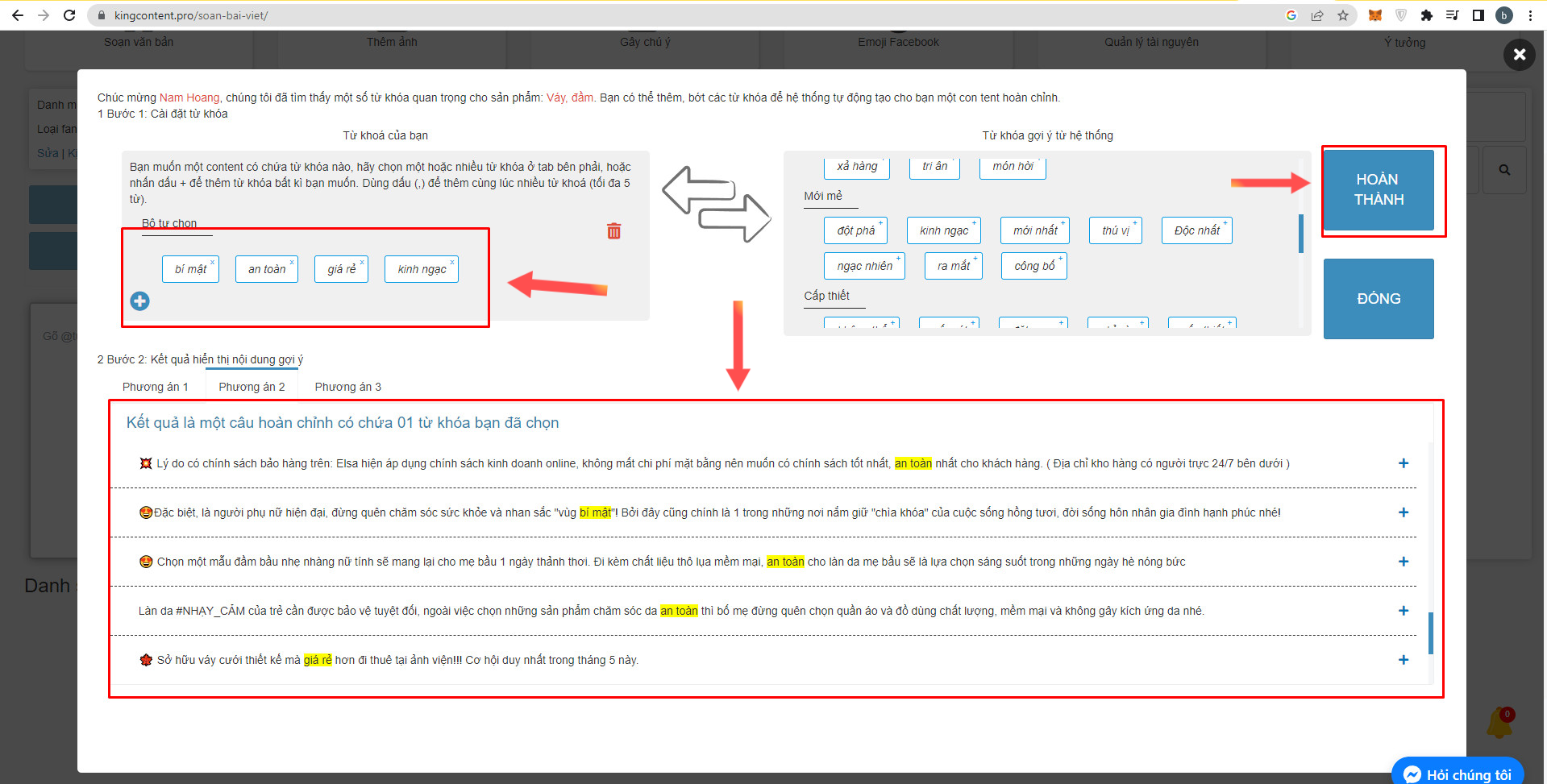Add the 'đột phá' suggested keyword
This screenshot has width=1547, height=784.
pos(856,230)
